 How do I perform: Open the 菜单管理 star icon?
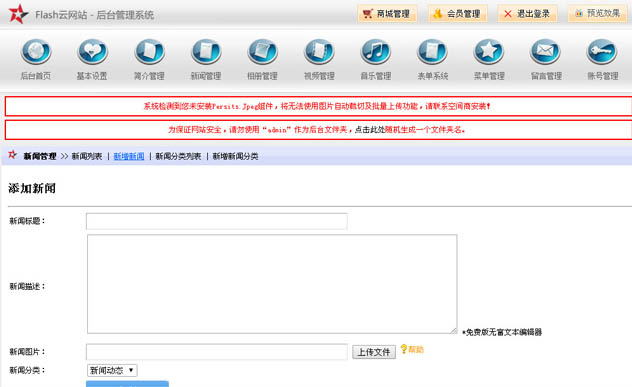(x=489, y=52)
